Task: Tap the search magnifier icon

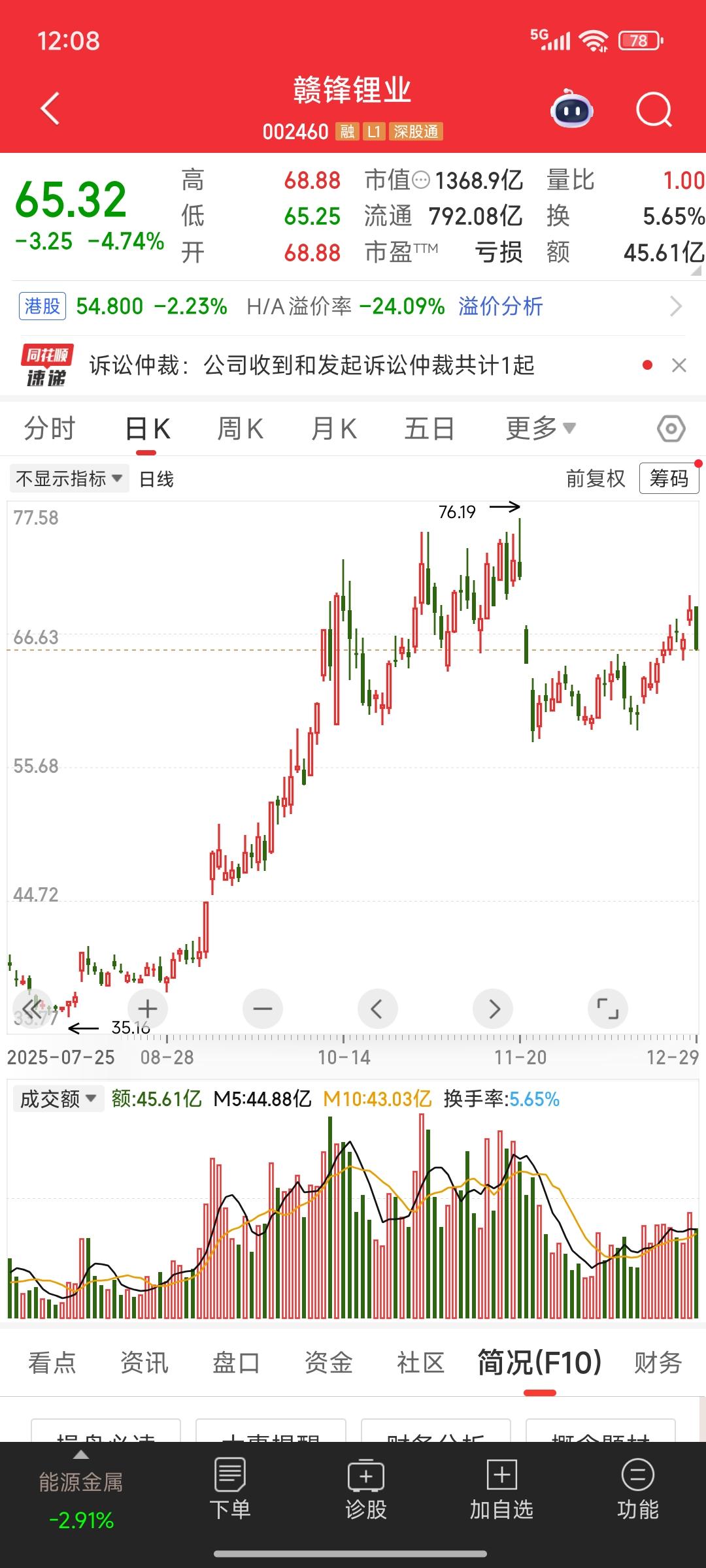Action: click(654, 109)
